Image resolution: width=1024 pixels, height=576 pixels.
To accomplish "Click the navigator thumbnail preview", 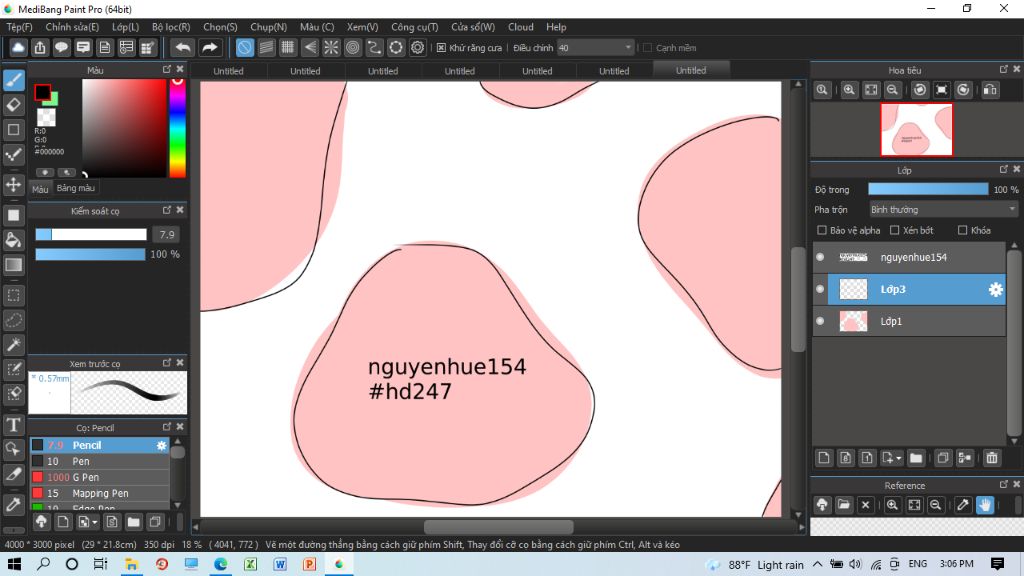I will tap(916, 129).
